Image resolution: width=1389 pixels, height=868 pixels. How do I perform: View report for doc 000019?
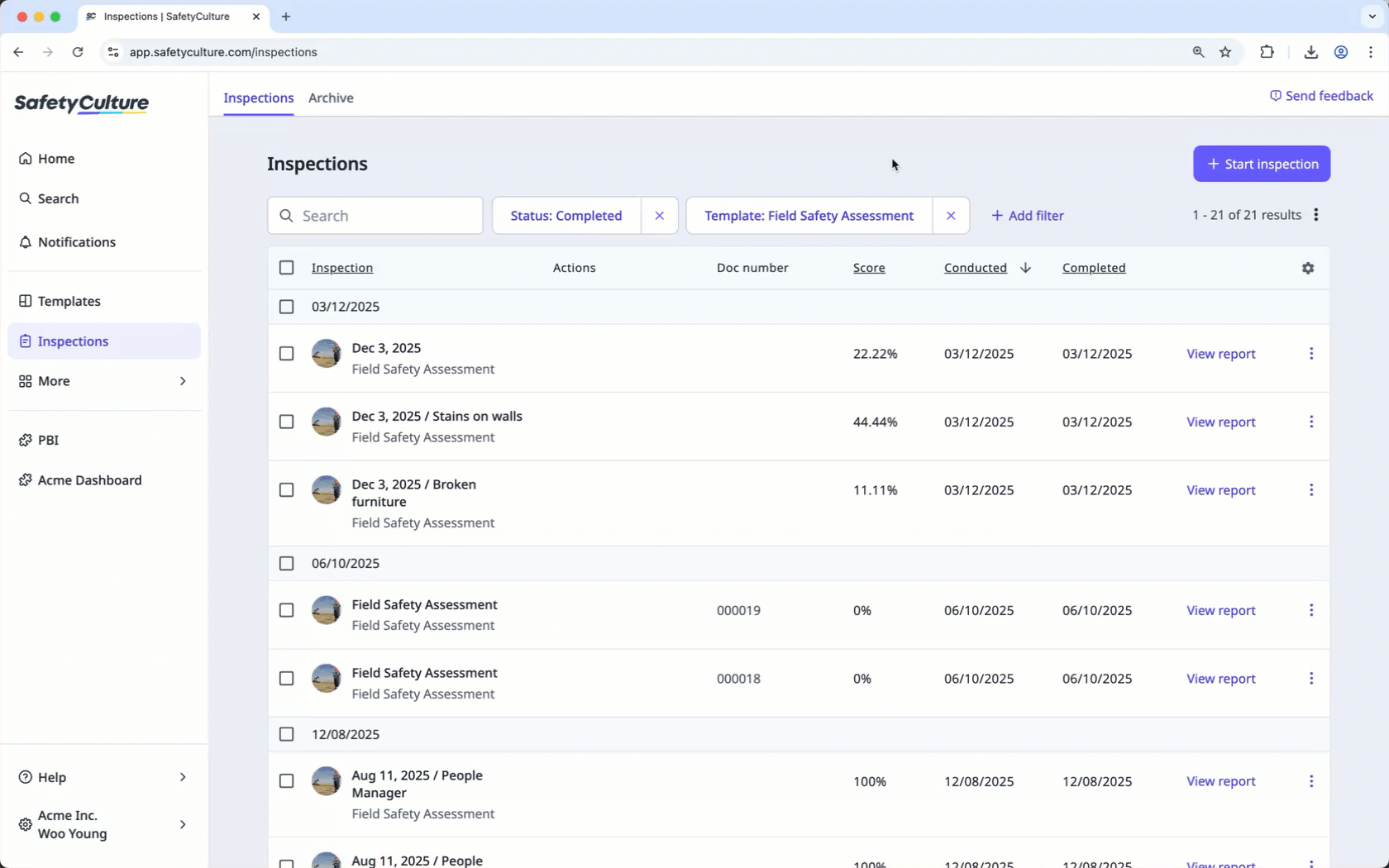click(1221, 610)
